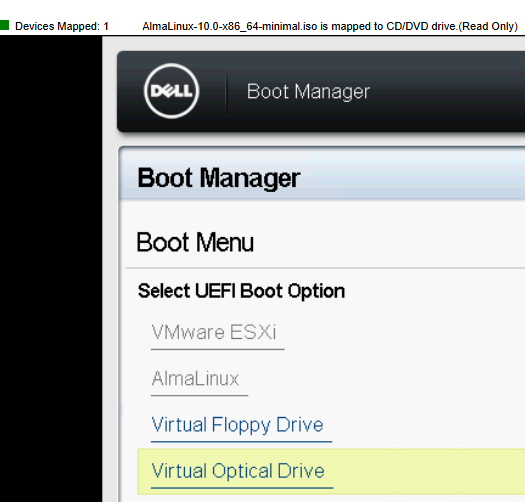Click the divider line beside Dell logo
The width and height of the screenshot is (525, 502).
tap(226, 91)
